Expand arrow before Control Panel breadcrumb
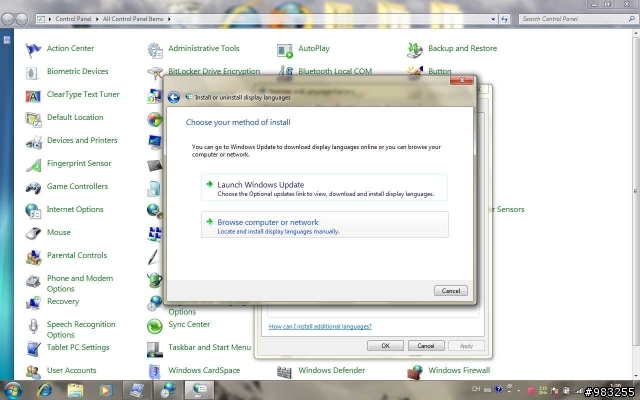 tap(50, 19)
